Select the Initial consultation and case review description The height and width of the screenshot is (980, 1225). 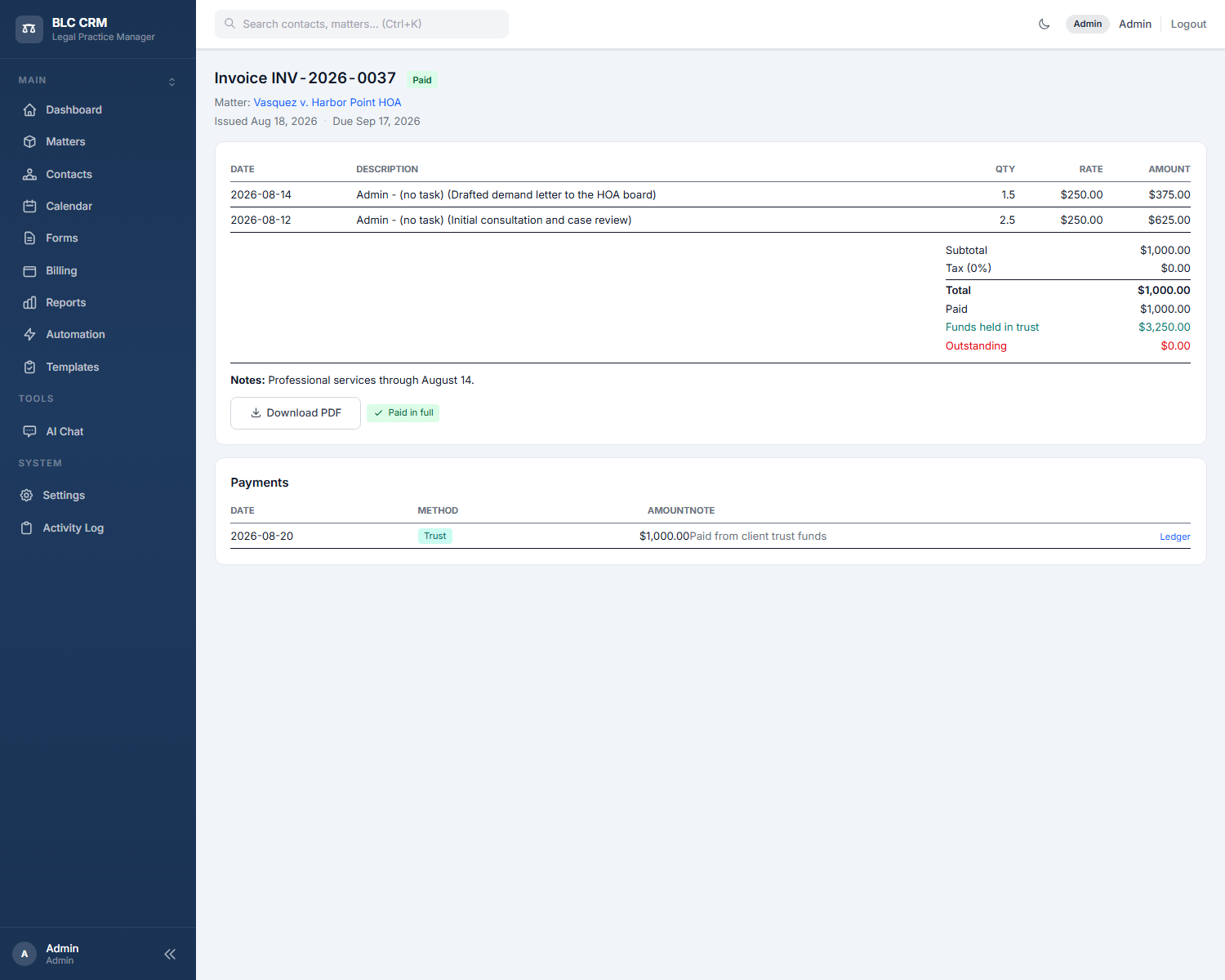[494, 220]
